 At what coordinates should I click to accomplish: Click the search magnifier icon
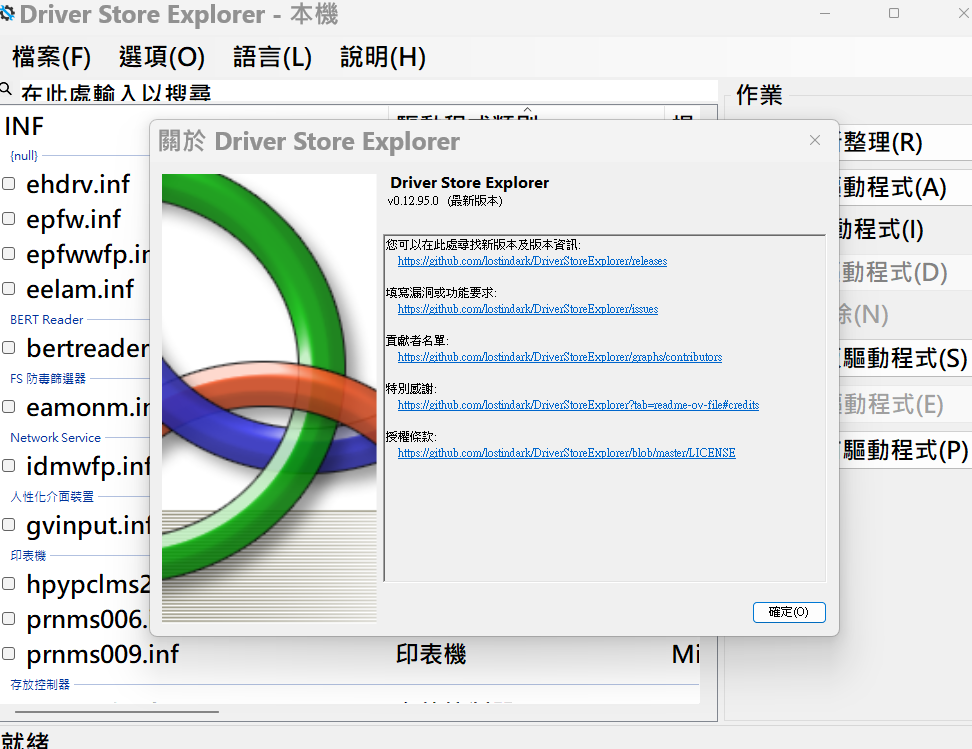point(6,89)
